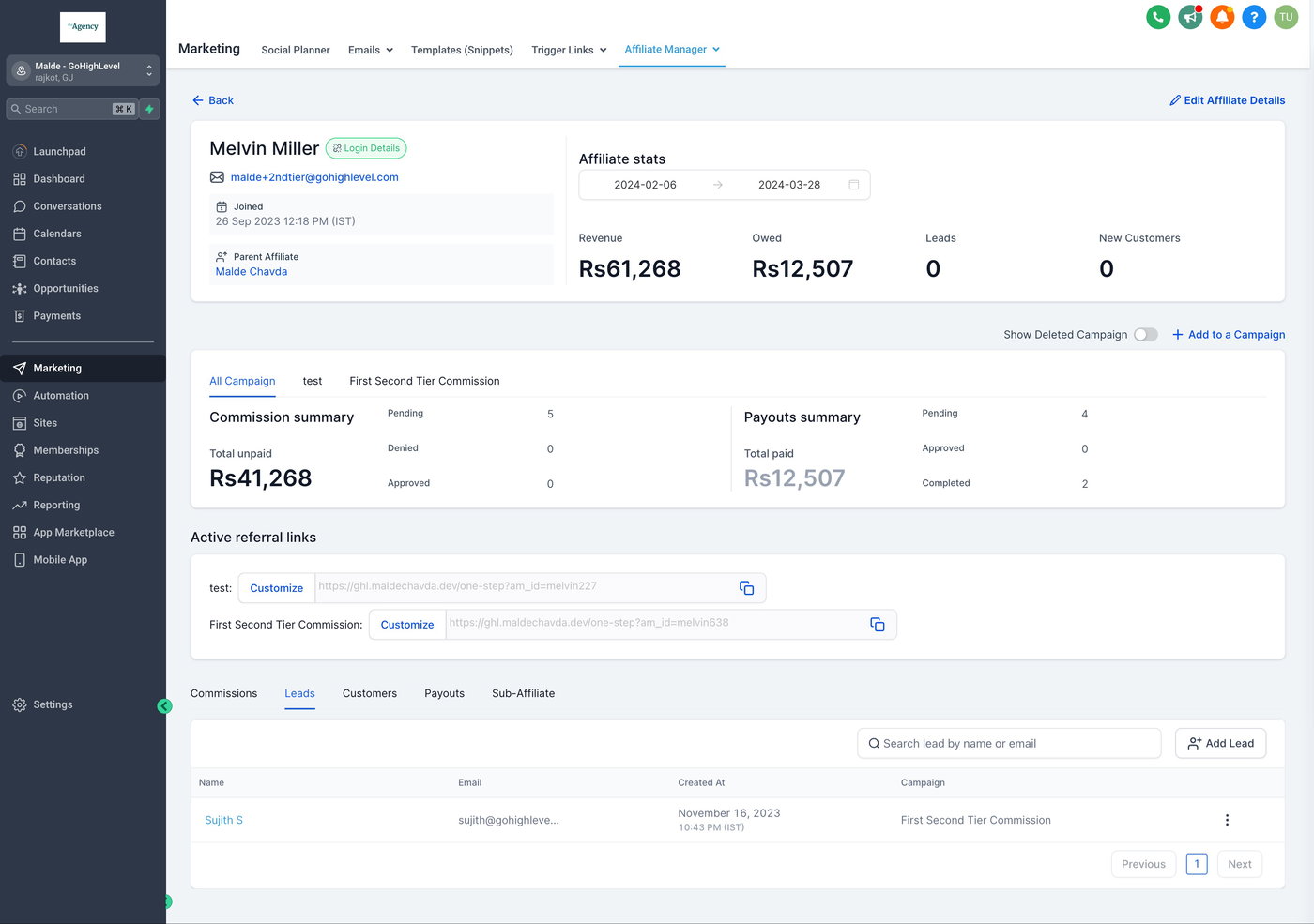Image resolution: width=1314 pixels, height=924 pixels.
Task: Click the Search lead by name field
Action: click(1009, 744)
